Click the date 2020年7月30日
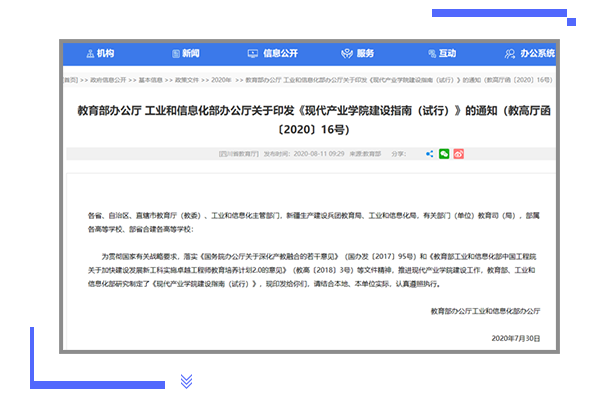The image size is (595, 397). pyautogui.click(x=516, y=338)
